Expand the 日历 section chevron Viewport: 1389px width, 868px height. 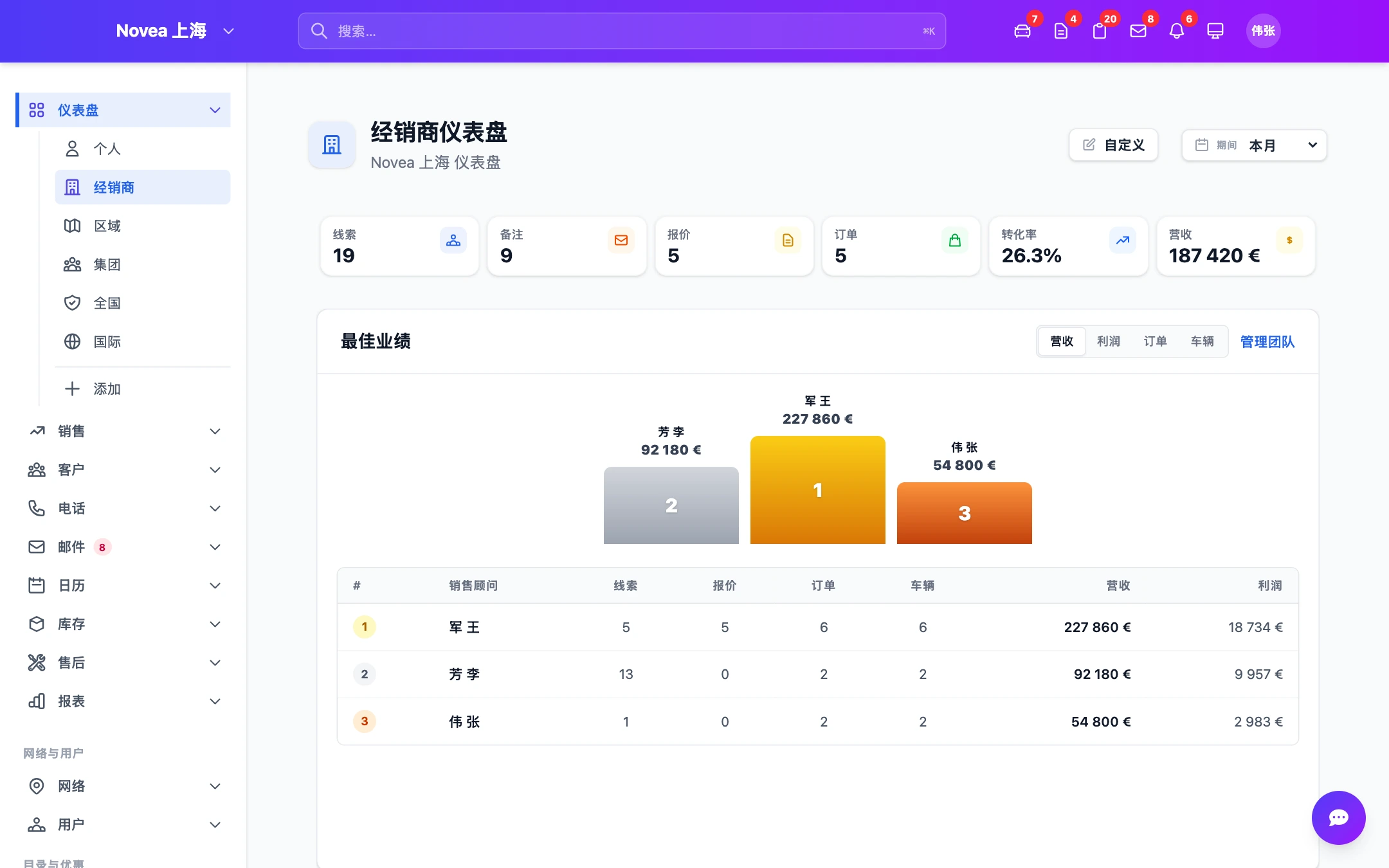pyautogui.click(x=215, y=585)
